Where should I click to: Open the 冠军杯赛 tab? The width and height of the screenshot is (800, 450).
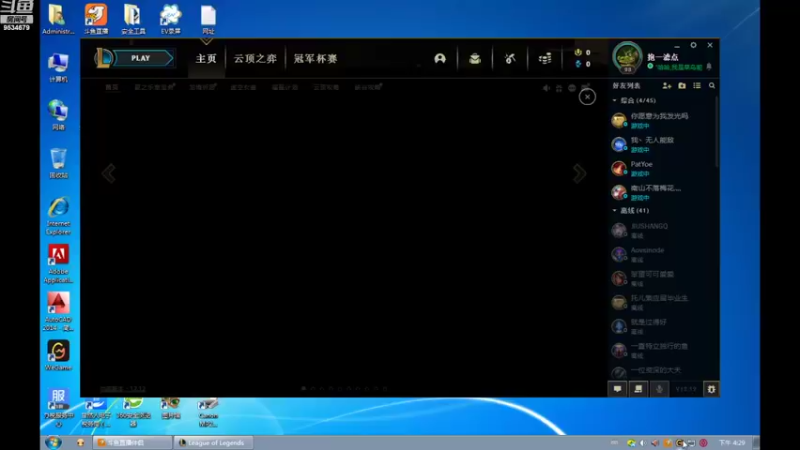pos(315,59)
